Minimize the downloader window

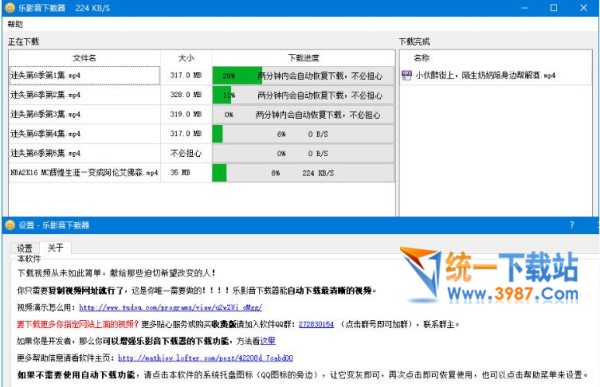524,8
